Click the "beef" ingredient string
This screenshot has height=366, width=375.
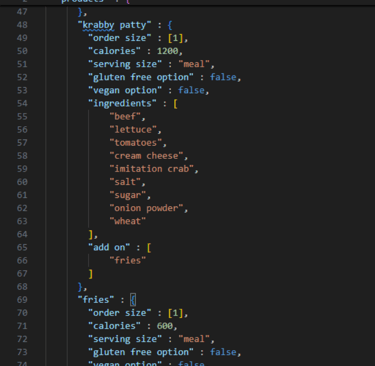tap(125, 116)
